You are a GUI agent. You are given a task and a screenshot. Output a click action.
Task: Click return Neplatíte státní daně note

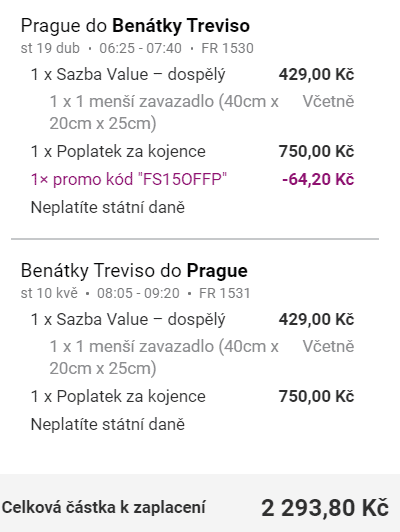(x=108, y=424)
